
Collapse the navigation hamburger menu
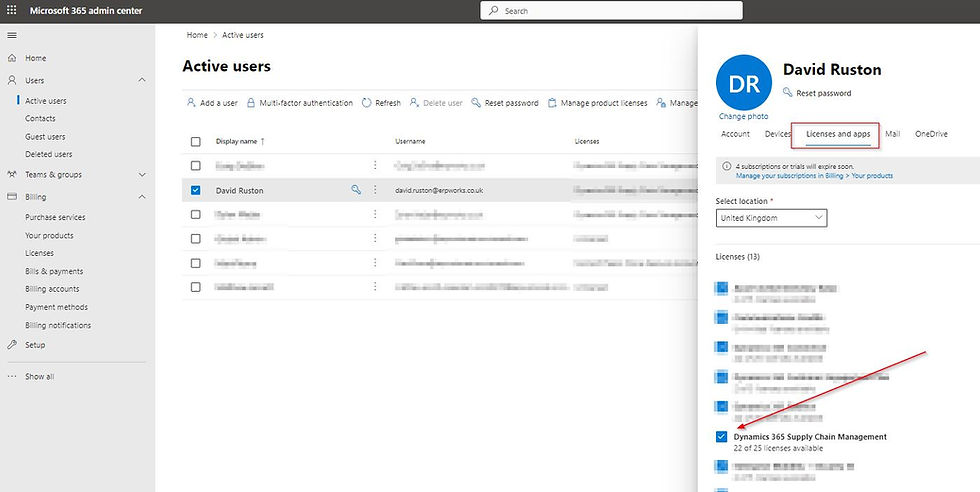tap(12, 36)
